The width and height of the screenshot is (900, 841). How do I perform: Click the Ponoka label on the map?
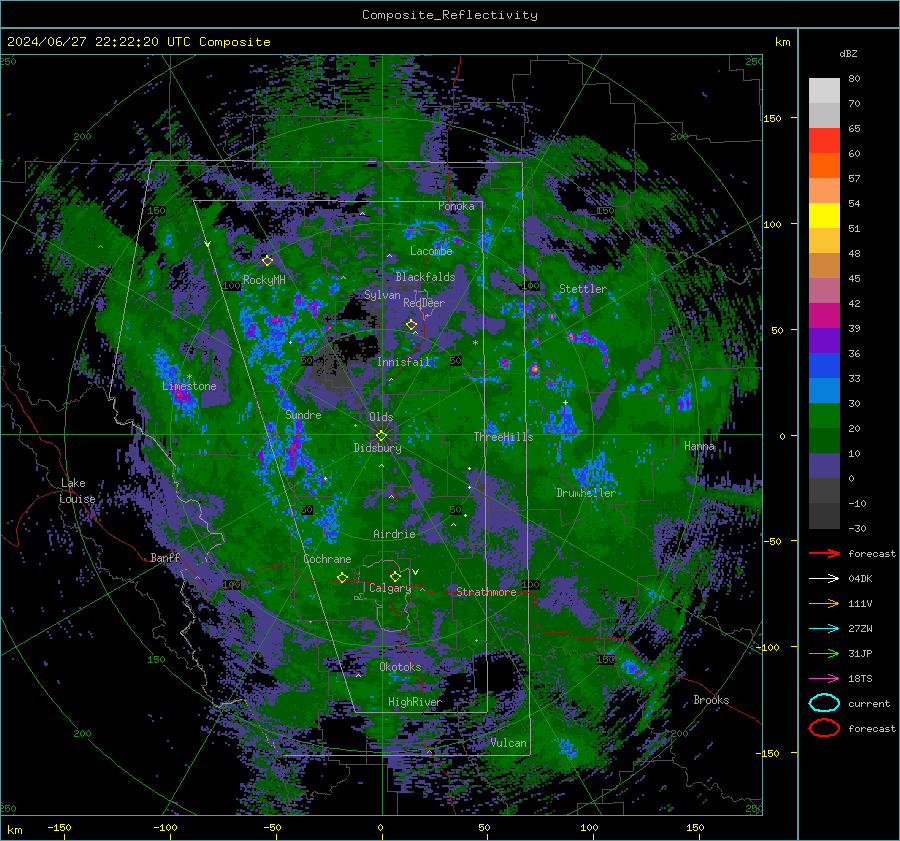456,206
